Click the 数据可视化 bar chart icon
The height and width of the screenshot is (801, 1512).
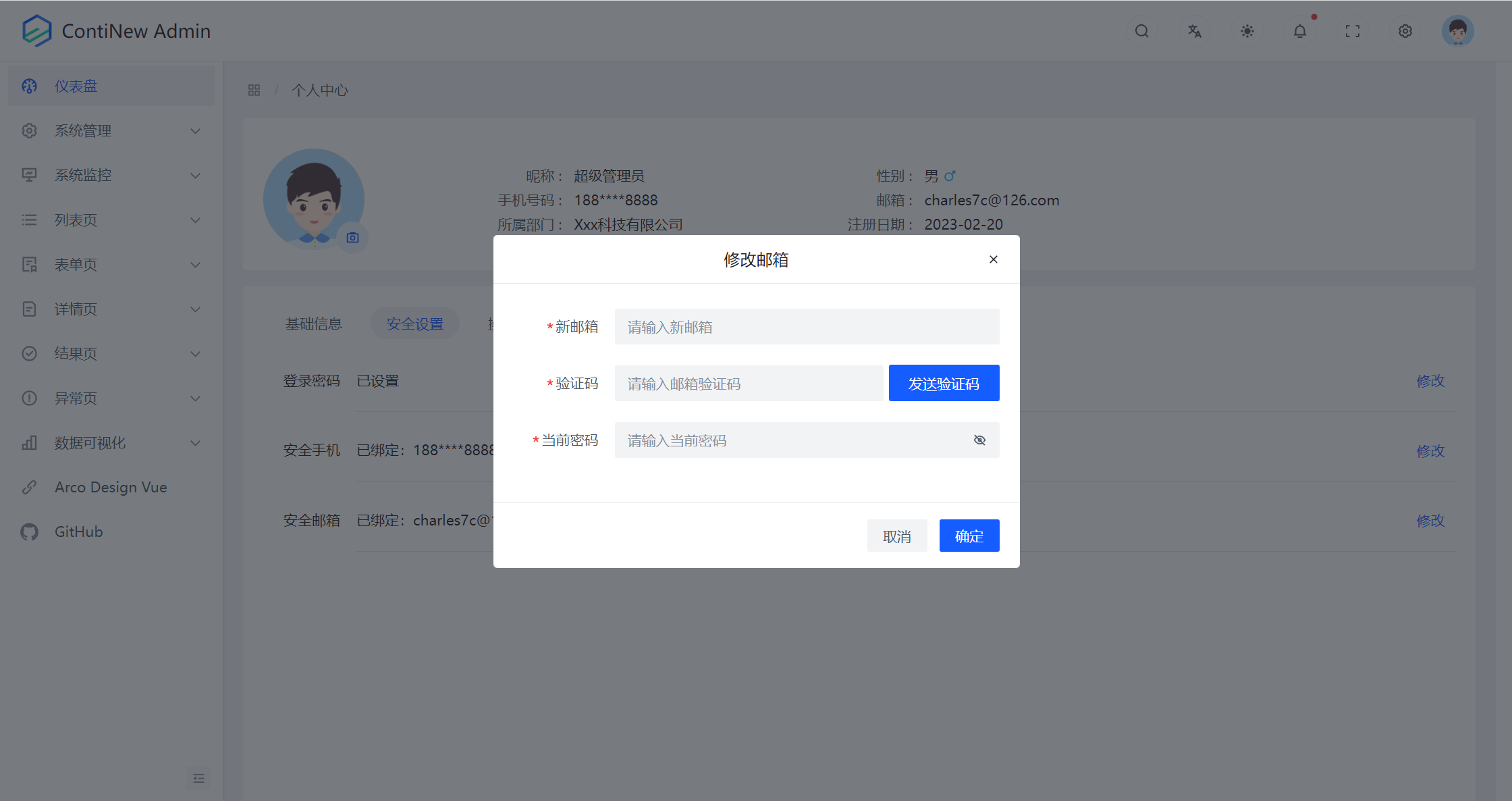(29, 442)
